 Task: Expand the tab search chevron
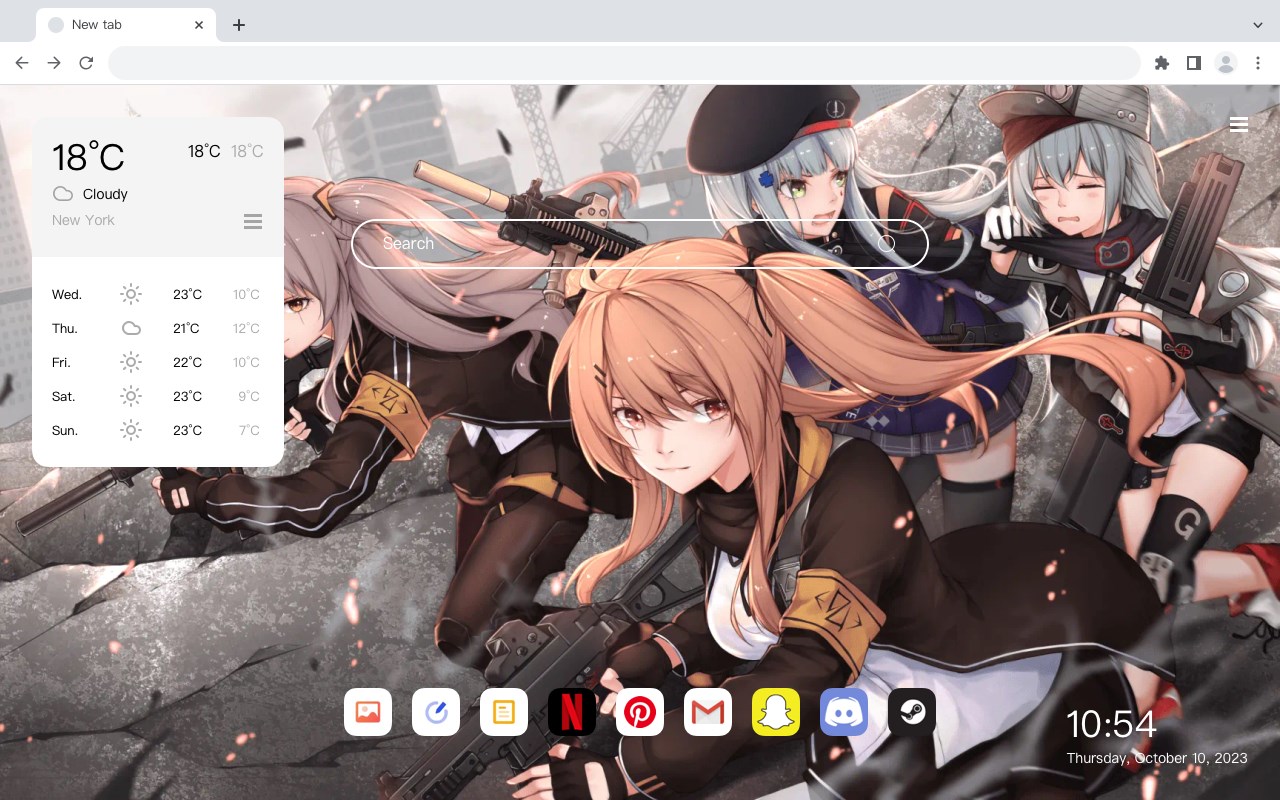pyautogui.click(x=1258, y=25)
